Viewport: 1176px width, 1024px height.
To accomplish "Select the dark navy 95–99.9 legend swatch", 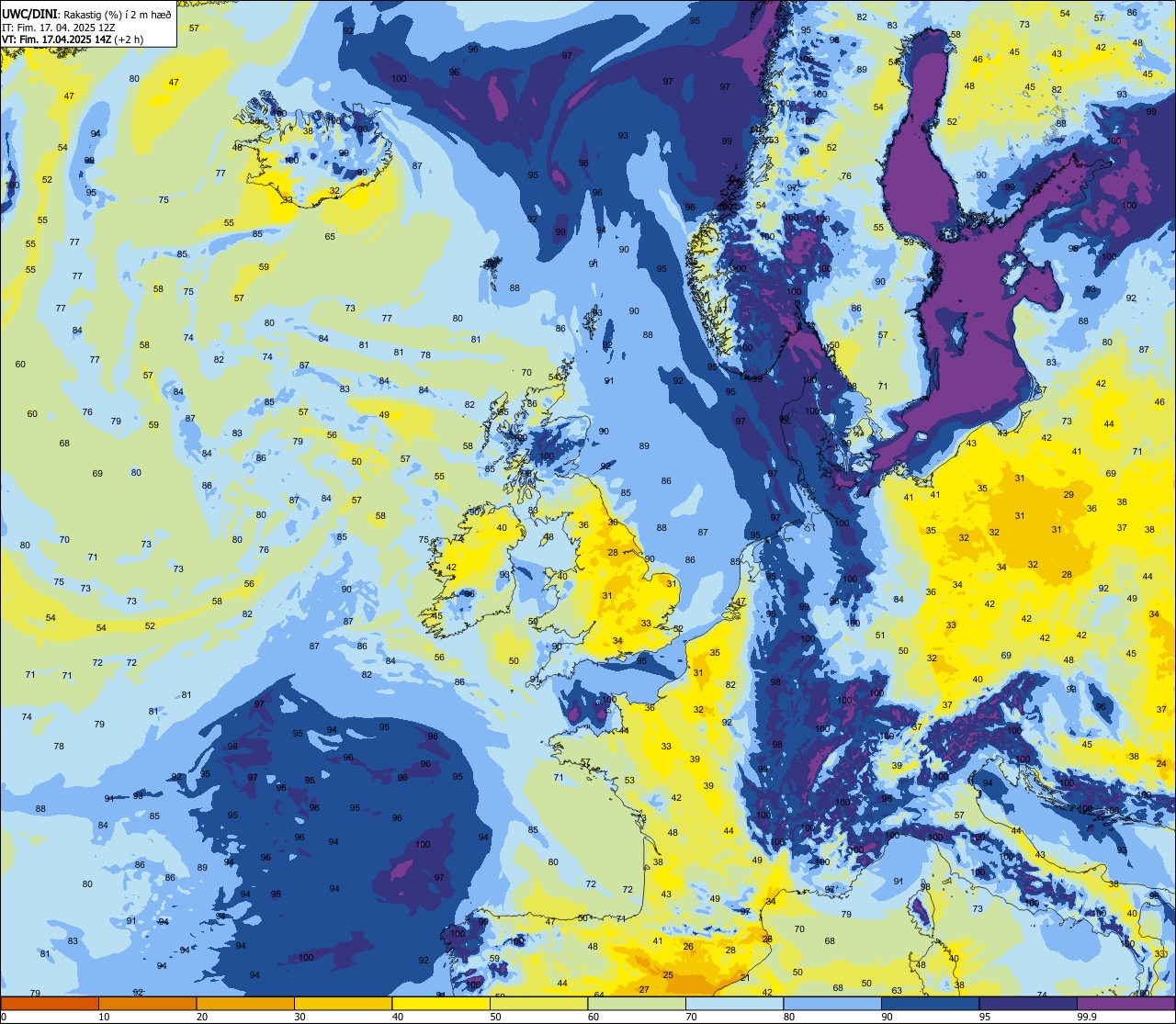I will (1028, 1003).
